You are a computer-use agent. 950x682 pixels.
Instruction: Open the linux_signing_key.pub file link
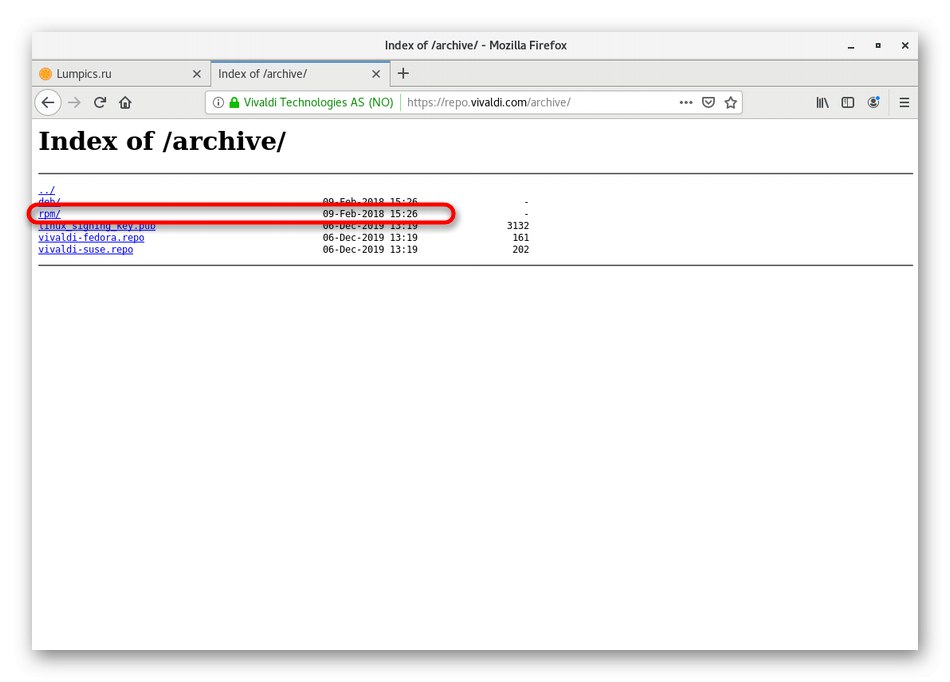click(97, 226)
